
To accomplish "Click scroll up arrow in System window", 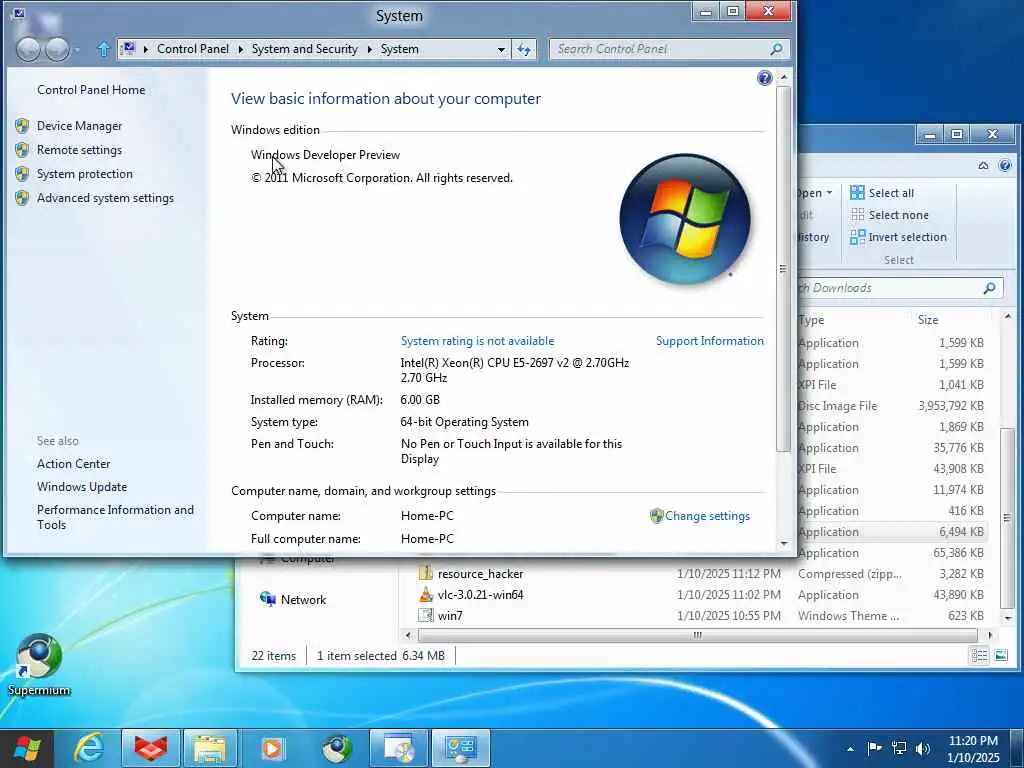I will (x=784, y=77).
